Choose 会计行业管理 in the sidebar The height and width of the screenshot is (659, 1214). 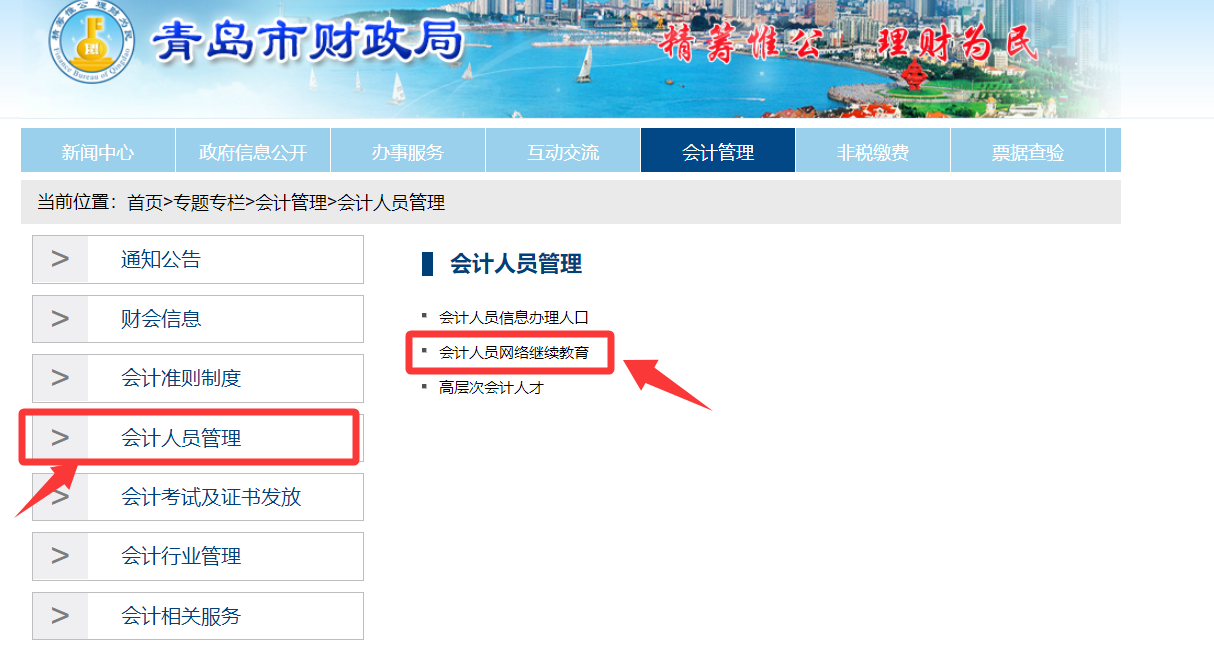pos(198,556)
